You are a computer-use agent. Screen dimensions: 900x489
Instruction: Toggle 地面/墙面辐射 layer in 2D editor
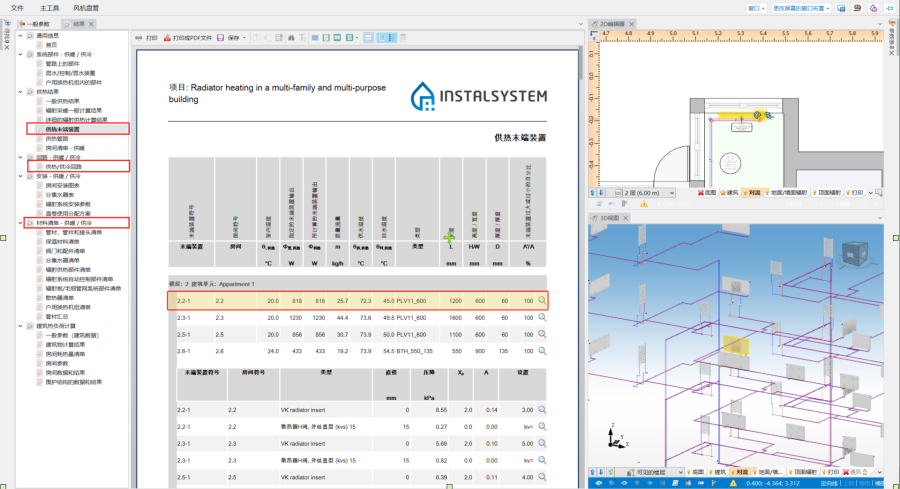tap(785, 193)
